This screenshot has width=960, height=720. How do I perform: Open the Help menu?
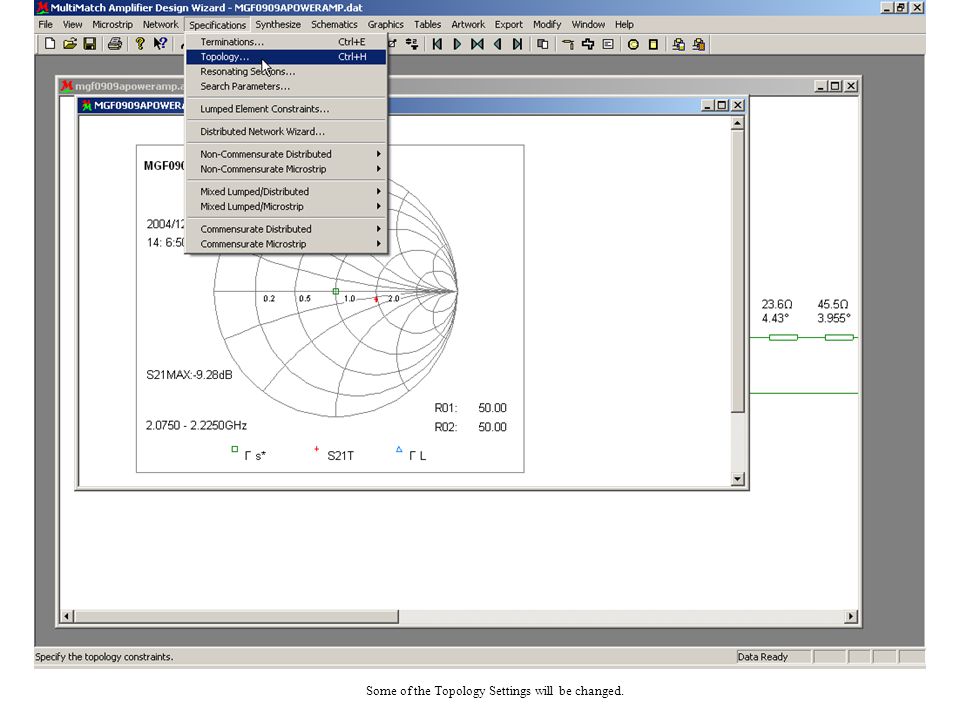[624, 24]
